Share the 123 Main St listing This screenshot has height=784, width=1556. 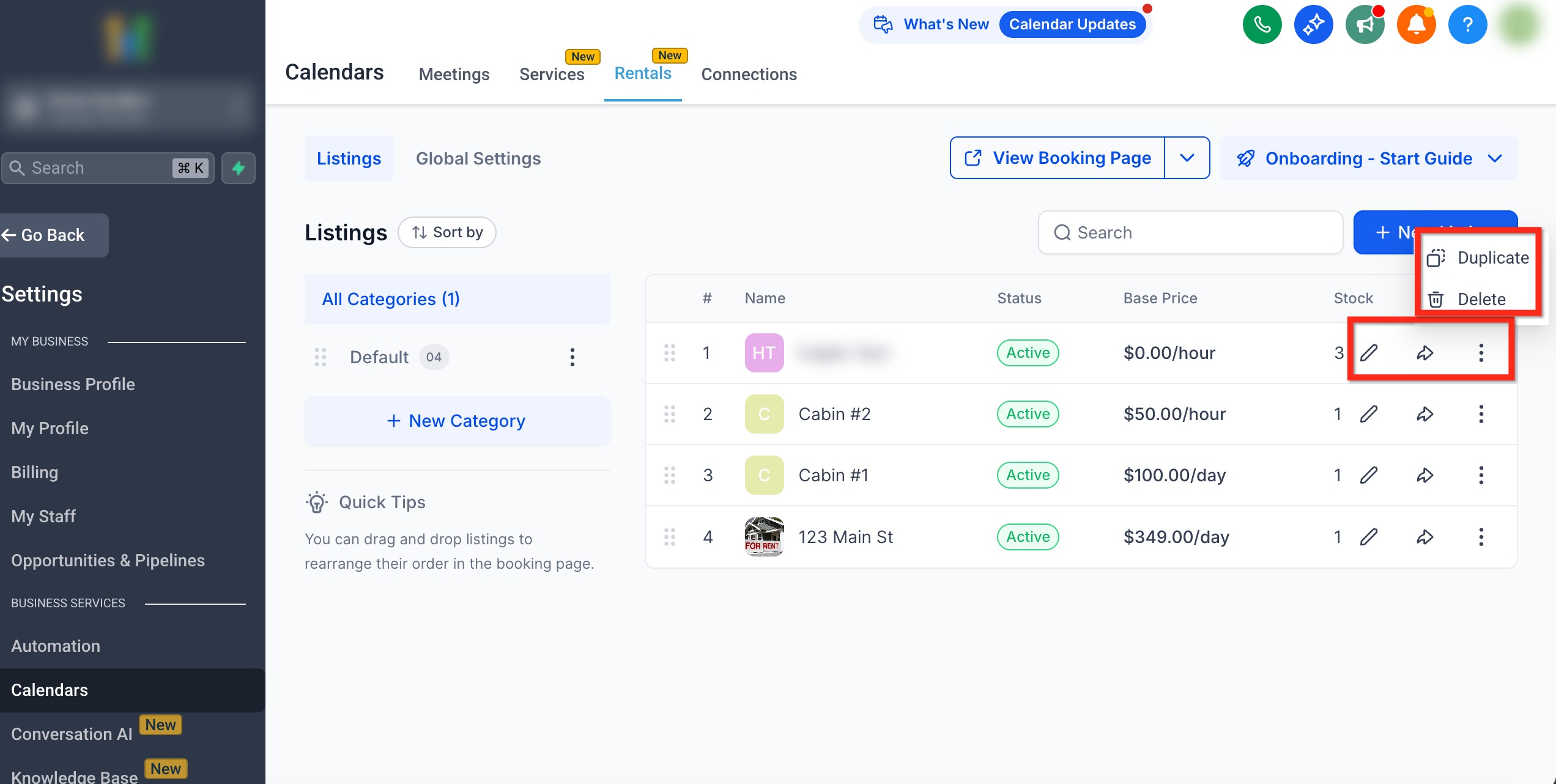click(x=1424, y=537)
